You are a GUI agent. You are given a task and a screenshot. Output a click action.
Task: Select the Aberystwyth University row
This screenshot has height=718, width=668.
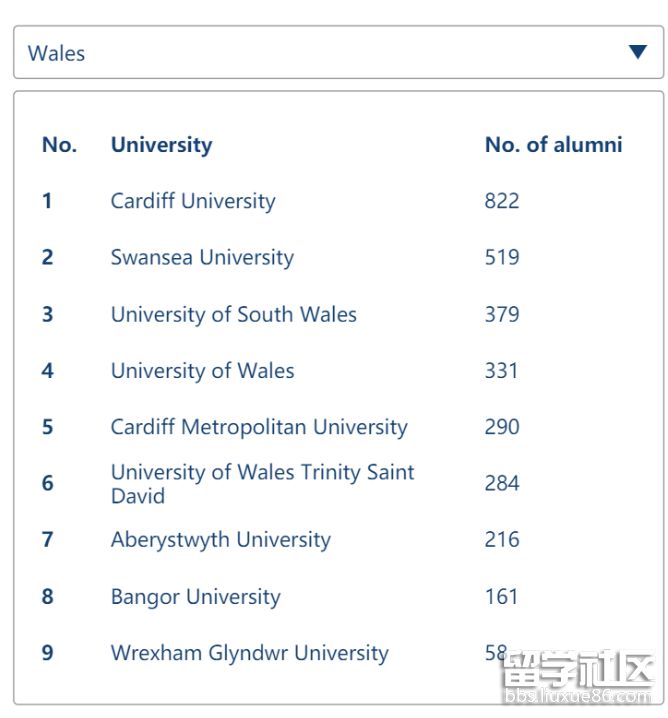click(220, 540)
